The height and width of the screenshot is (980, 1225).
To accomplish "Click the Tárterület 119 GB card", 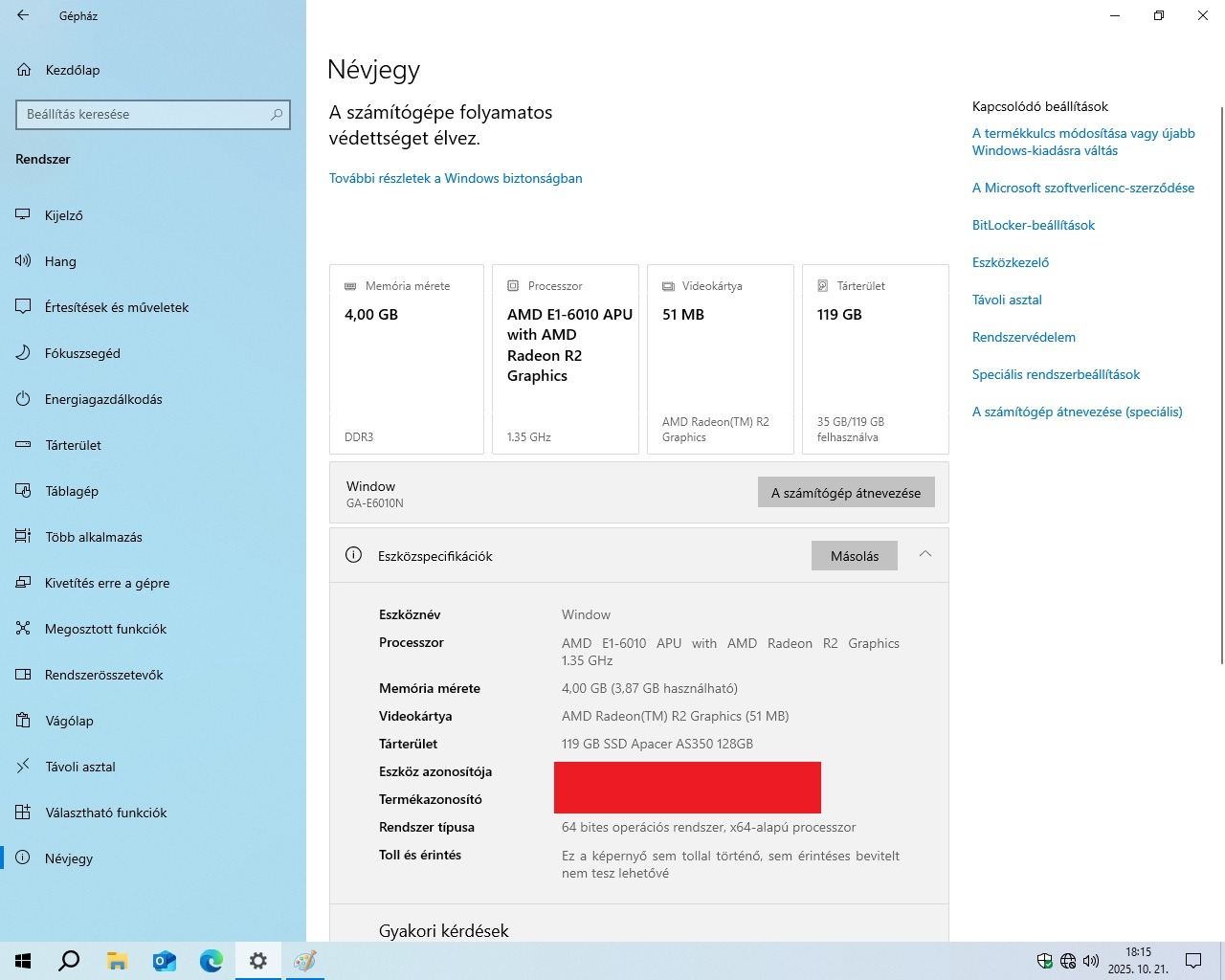I will (x=876, y=359).
